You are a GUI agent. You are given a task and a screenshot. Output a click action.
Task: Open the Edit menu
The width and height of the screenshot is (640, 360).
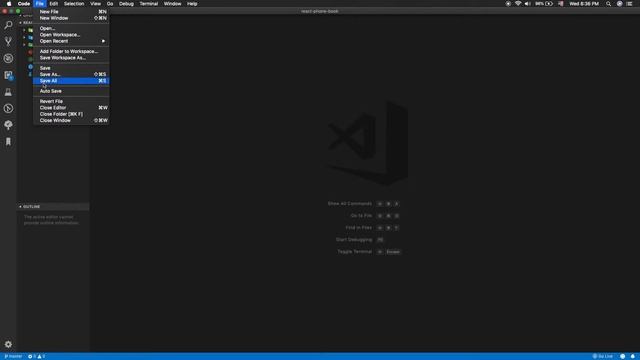[53, 4]
